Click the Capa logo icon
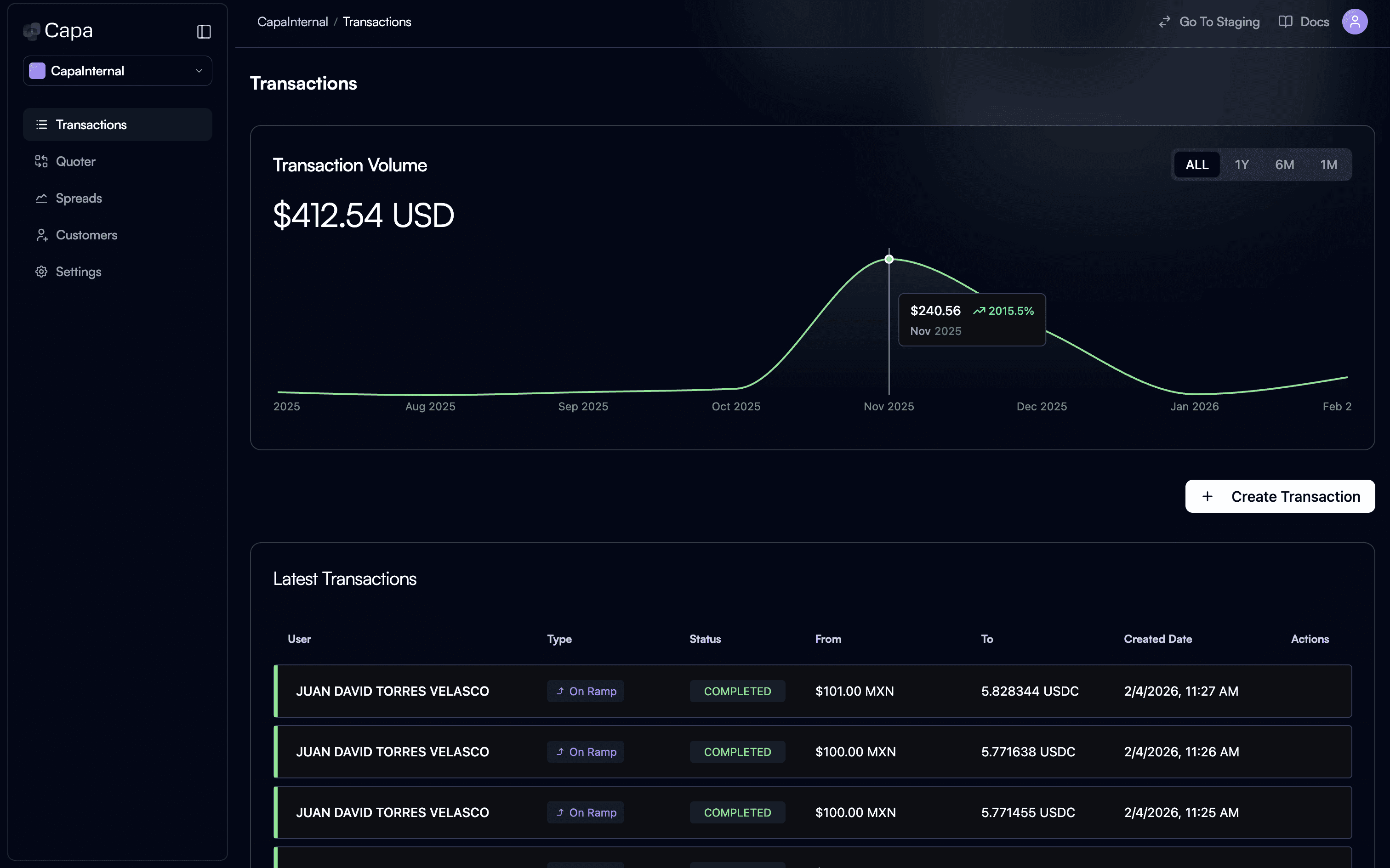The height and width of the screenshot is (868, 1390). (x=32, y=31)
